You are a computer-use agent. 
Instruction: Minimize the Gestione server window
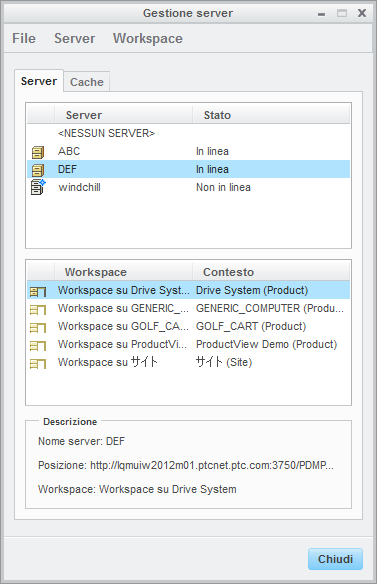click(322, 14)
